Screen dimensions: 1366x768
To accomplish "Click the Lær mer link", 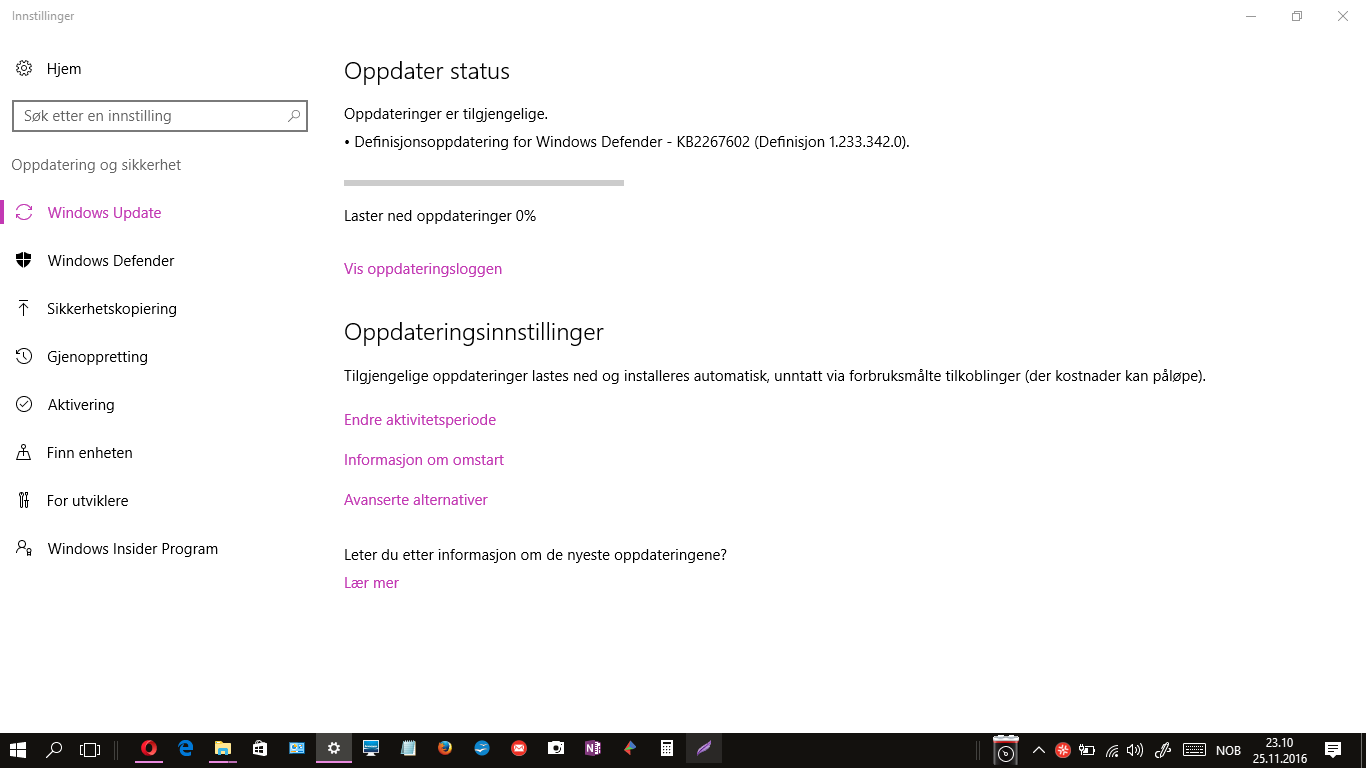I will pos(371,583).
